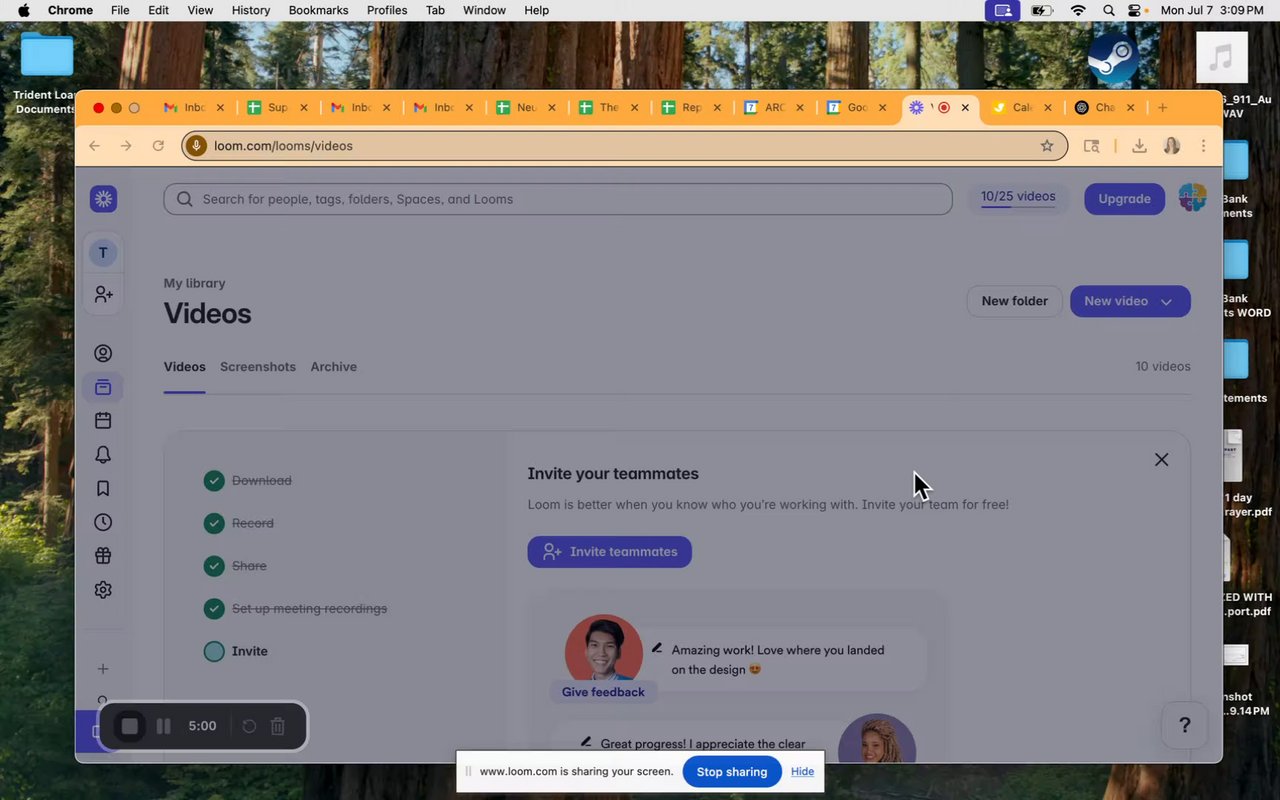Open macOS Spotlight search icon
This screenshot has width=1280, height=800.
click(1108, 10)
